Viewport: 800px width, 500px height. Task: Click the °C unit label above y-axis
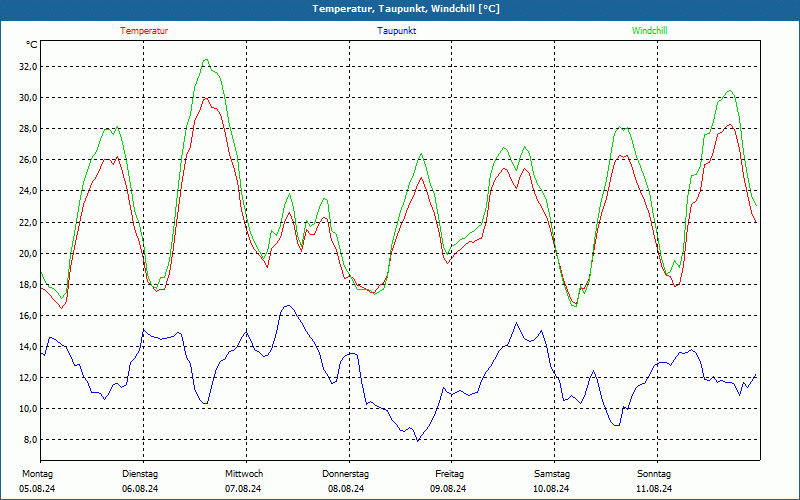point(32,45)
